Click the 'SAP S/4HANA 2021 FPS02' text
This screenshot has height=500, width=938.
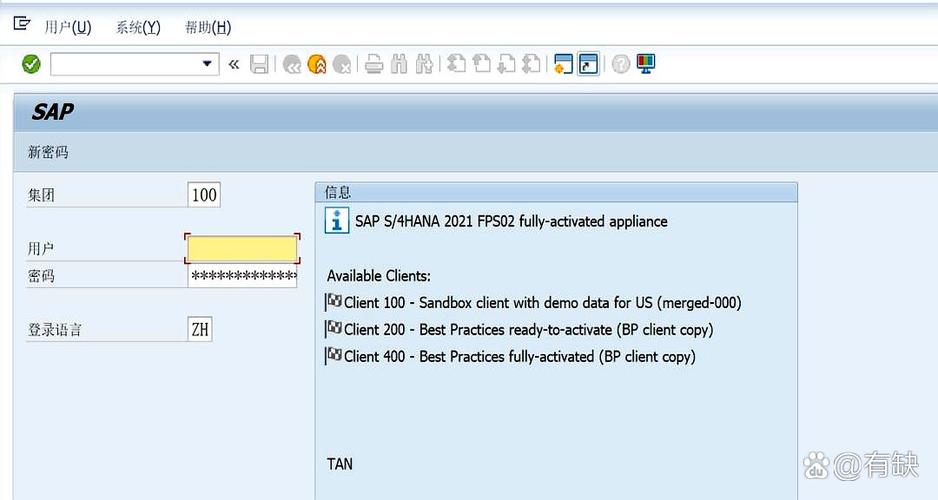(x=436, y=221)
